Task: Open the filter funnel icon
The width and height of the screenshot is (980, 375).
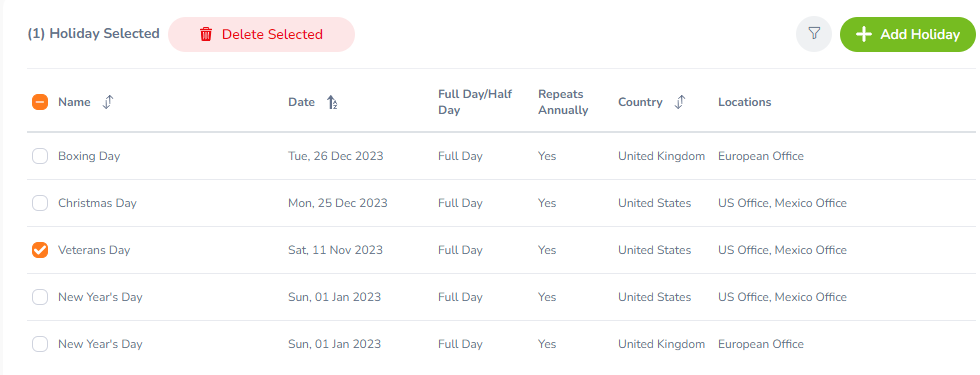Action: tap(813, 34)
